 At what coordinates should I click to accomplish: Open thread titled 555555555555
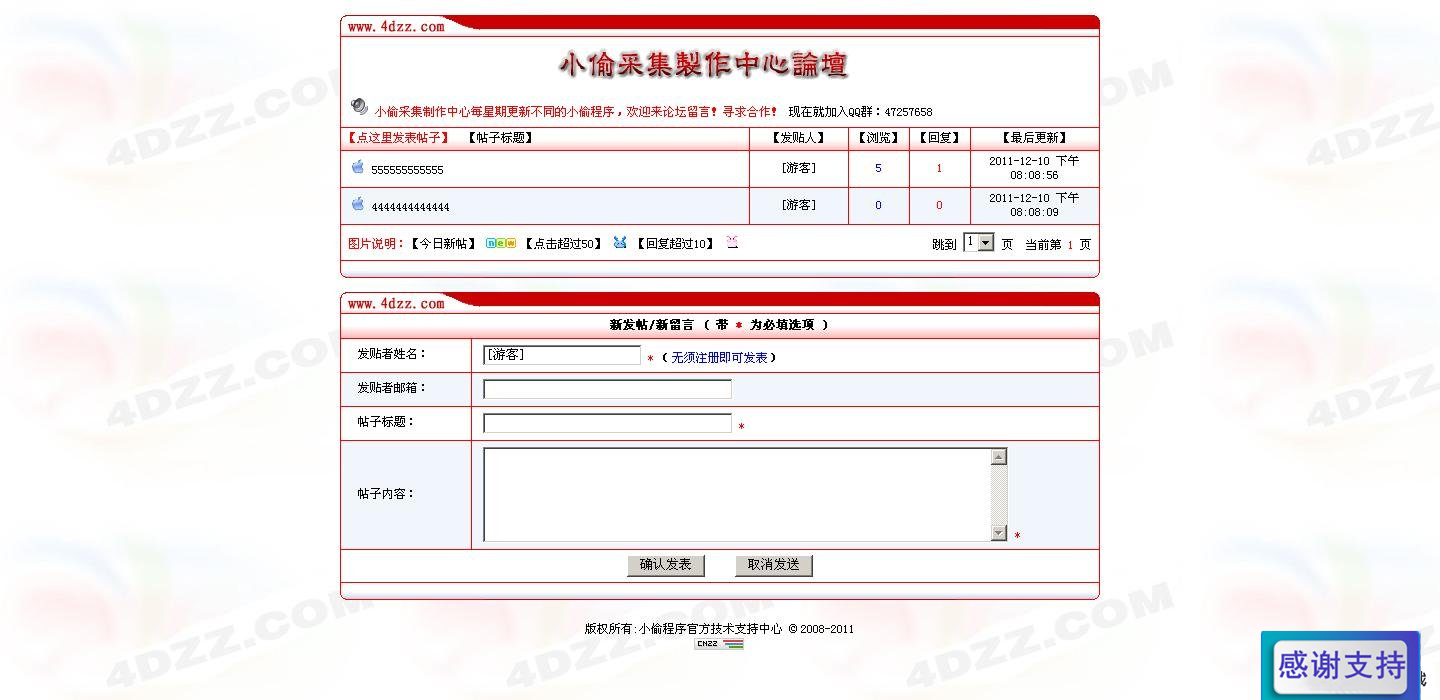click(x=407, y=170)
